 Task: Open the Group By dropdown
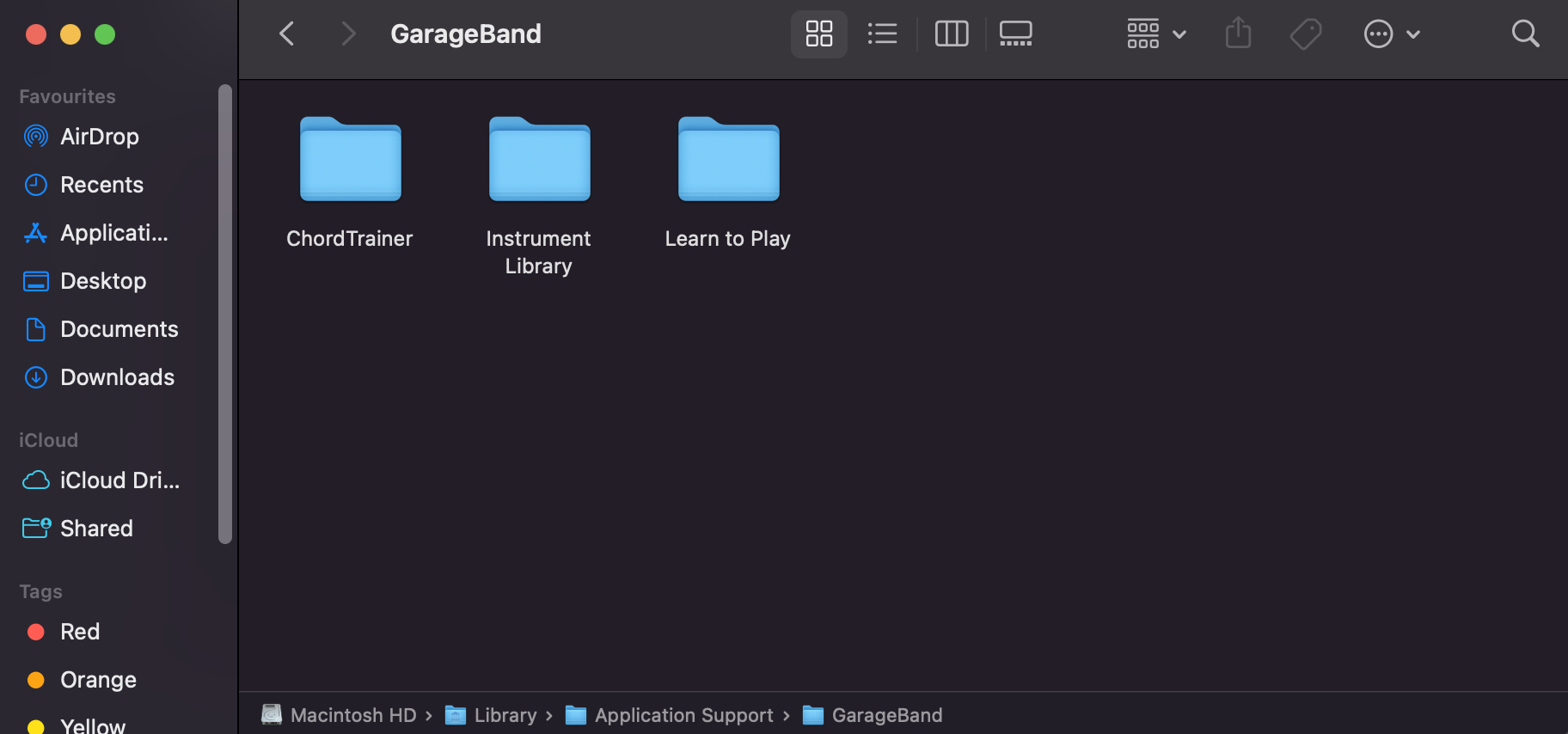click(x=1156, y=34)
